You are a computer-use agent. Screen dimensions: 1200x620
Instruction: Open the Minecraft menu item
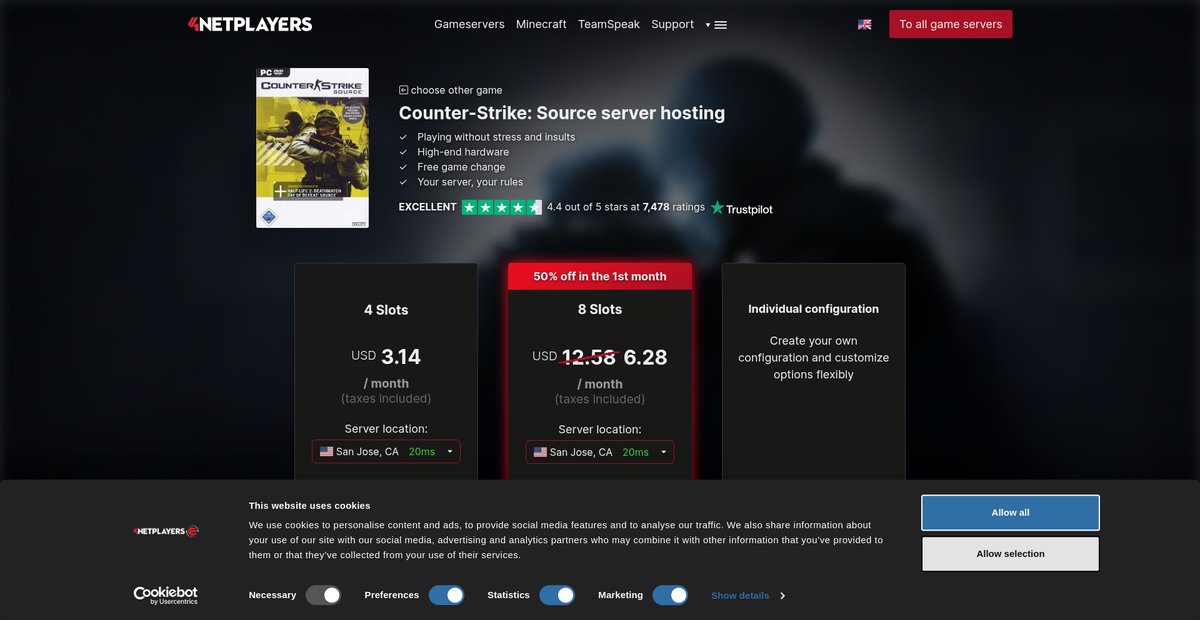pos(541,24)
